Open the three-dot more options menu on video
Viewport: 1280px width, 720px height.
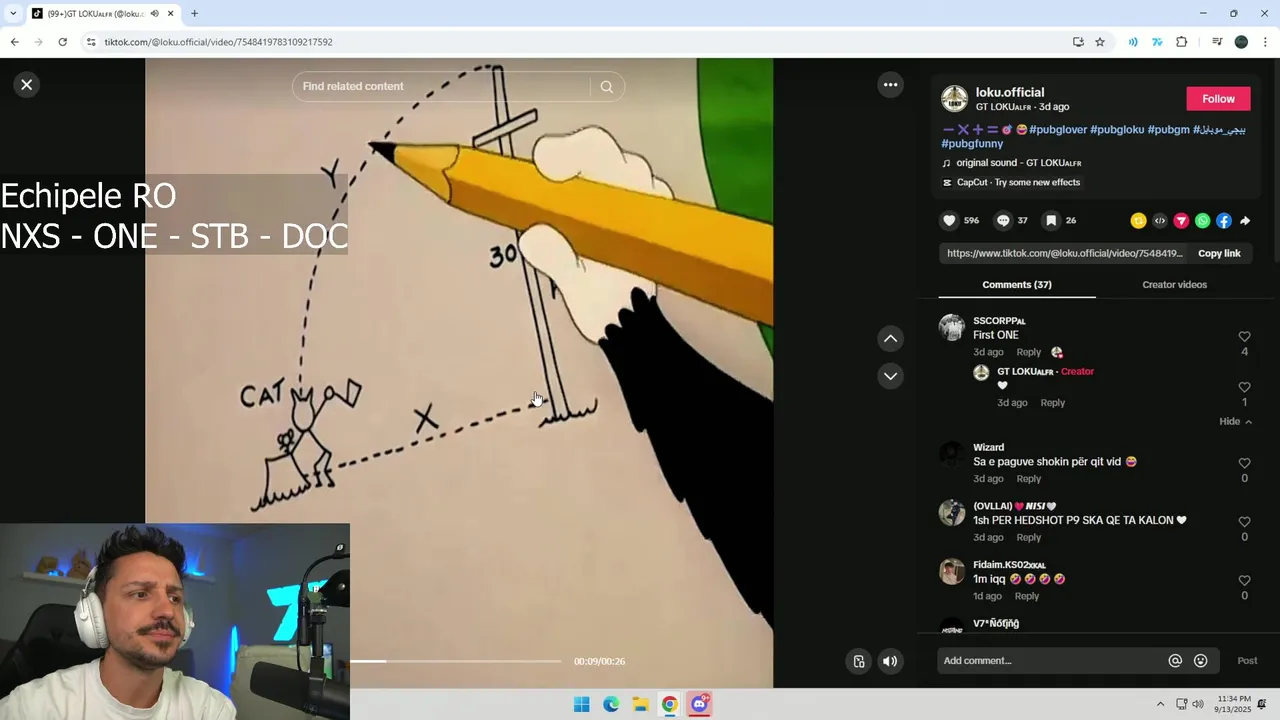point(890,85)
